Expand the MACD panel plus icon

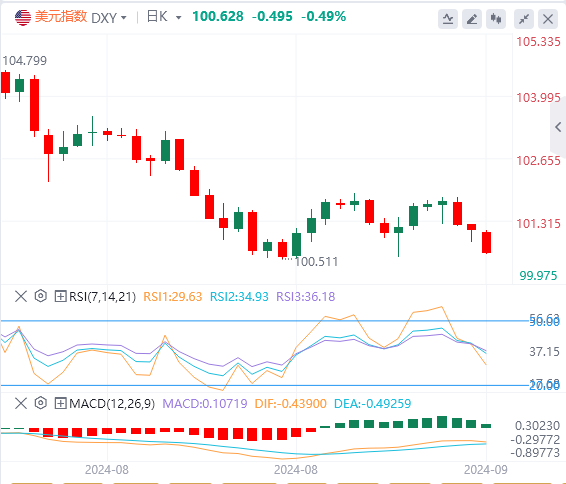(60, 403)
